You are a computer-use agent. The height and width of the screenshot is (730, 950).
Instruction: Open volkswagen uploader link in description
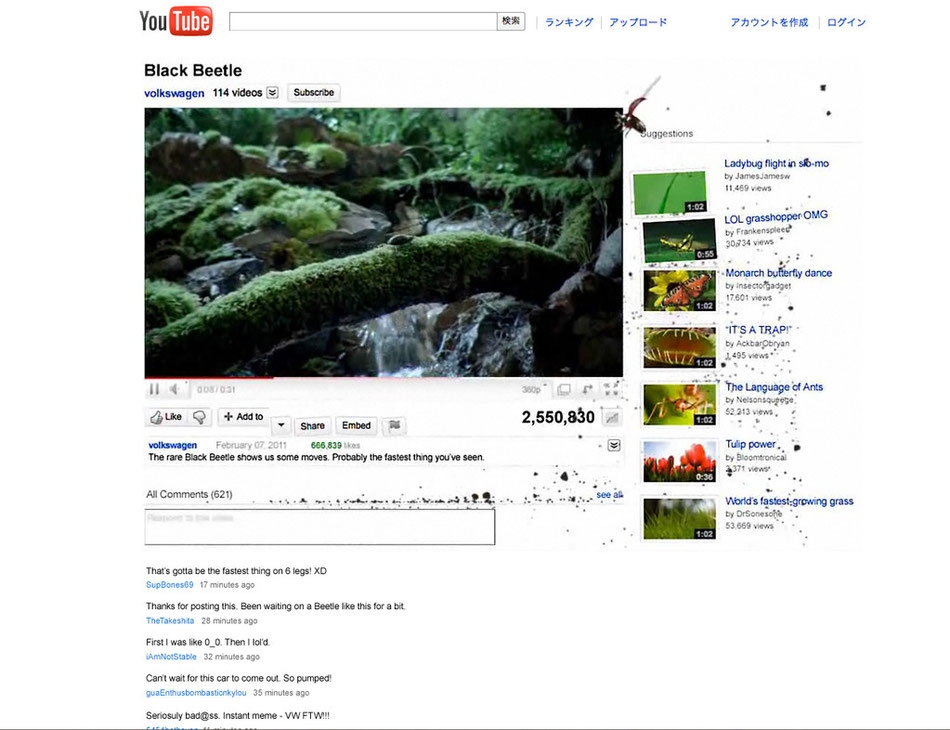point(173,445)
